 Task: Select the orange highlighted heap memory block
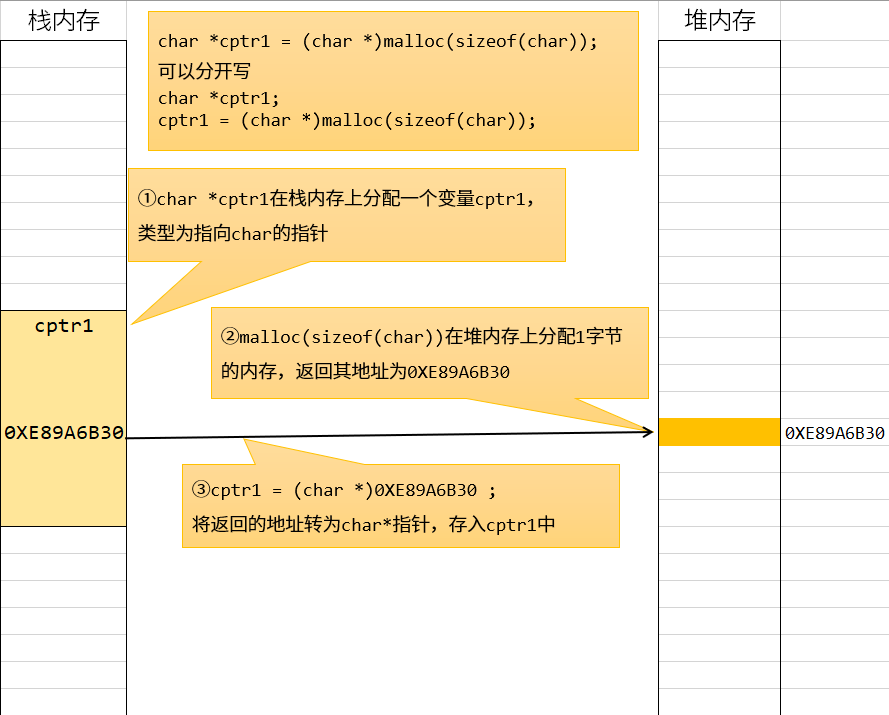click(x=719, y=432)
